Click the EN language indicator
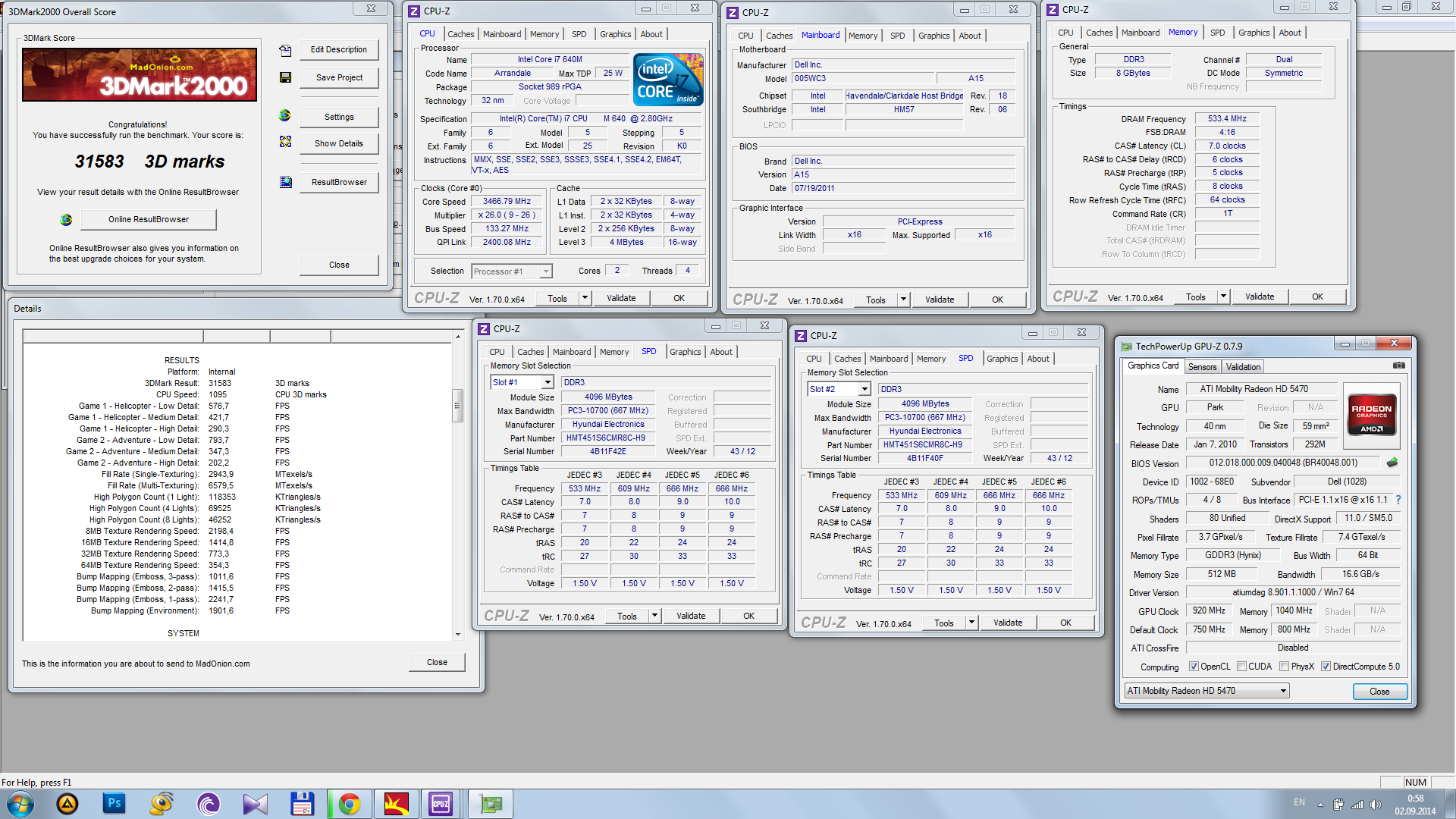Viewport: 1456px width, 819px height. coord(1299,802)
